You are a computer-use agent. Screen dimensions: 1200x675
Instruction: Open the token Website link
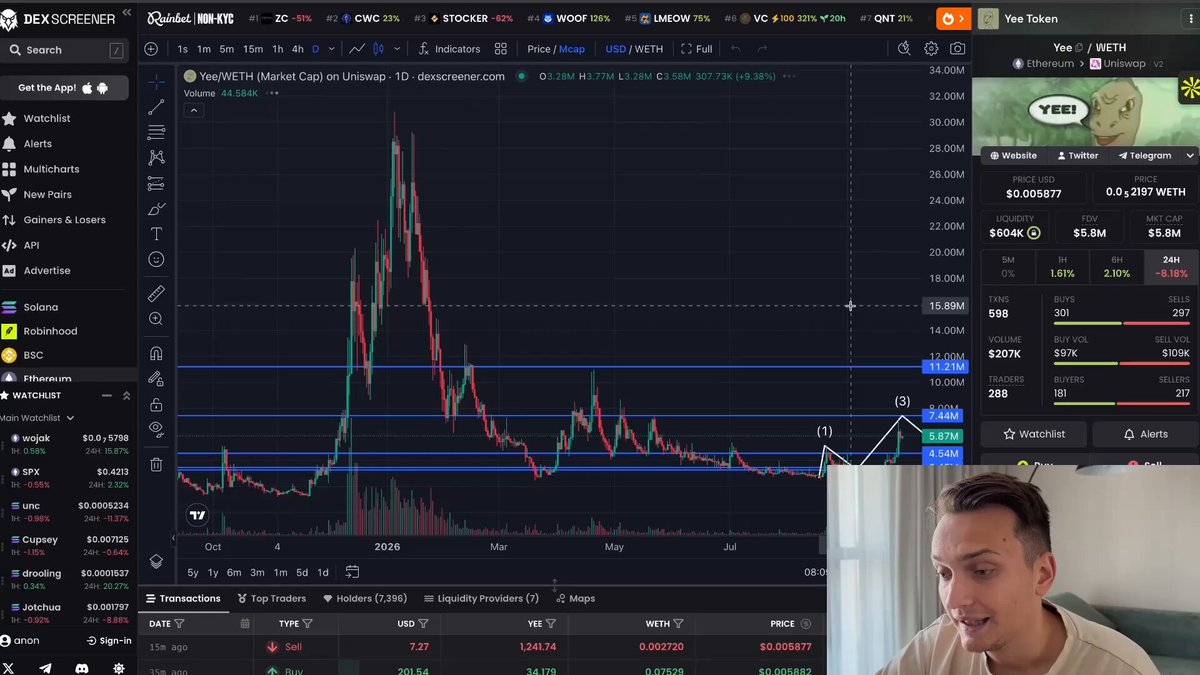(1012, 156)
